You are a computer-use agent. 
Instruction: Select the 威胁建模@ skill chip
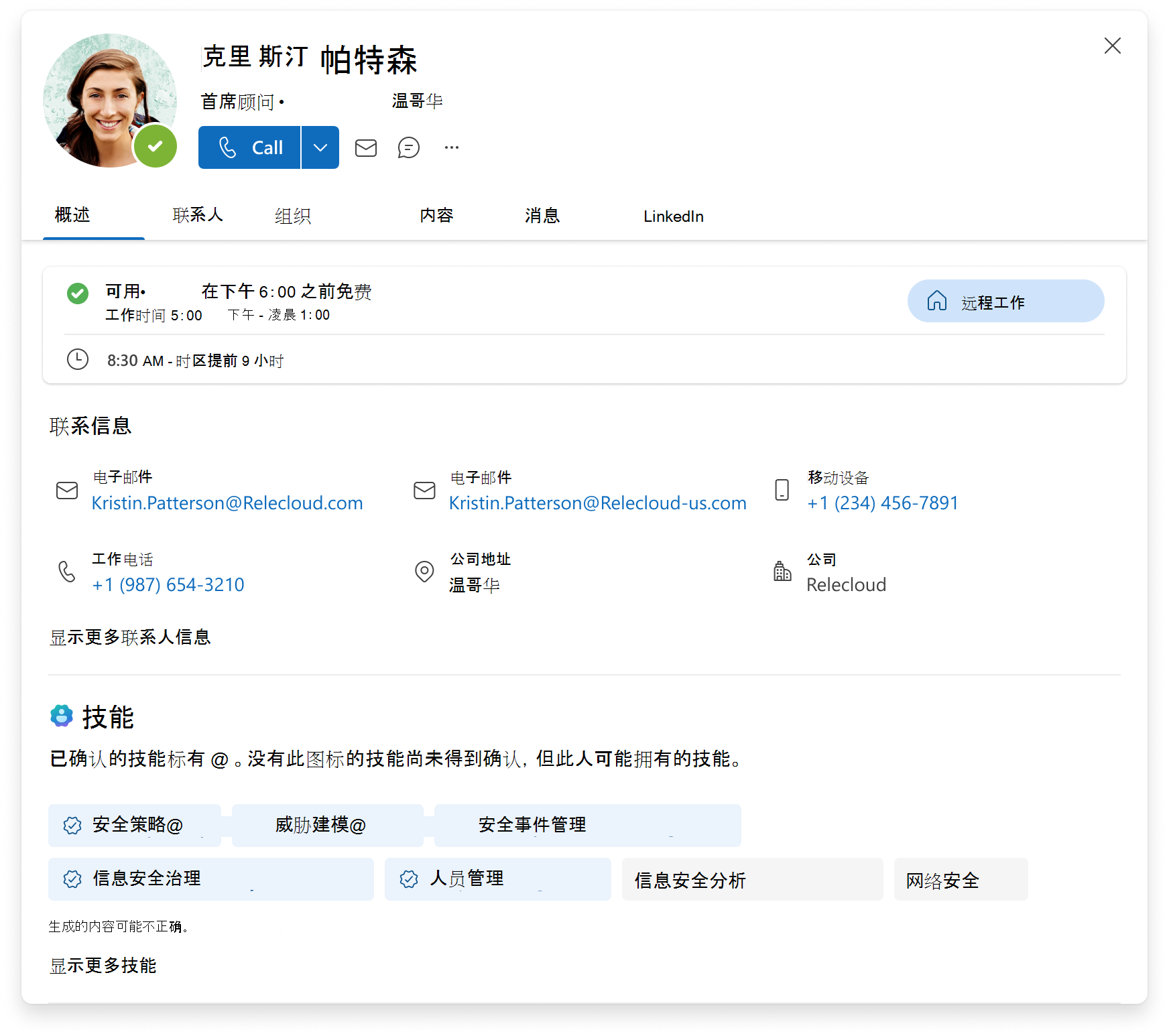click(x=328, y=825)
